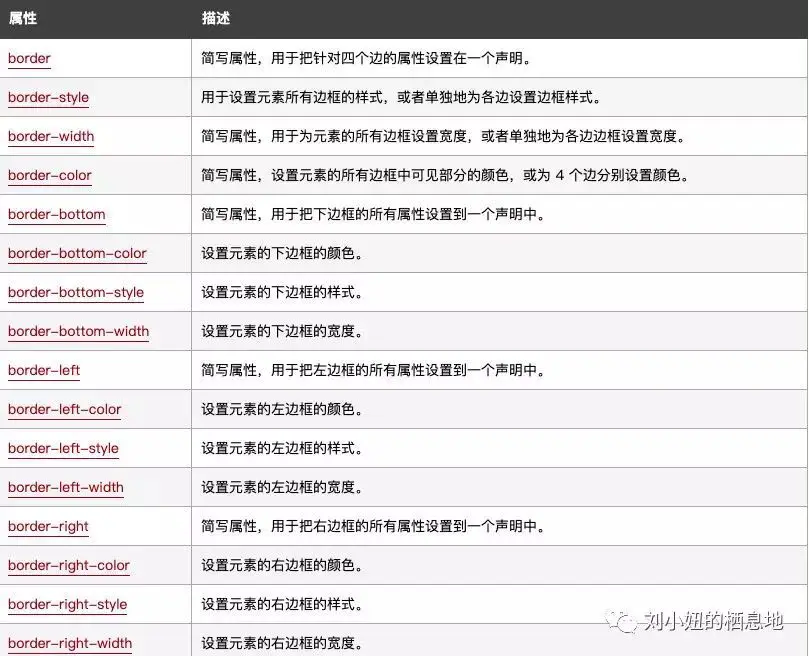Open the border-bottom-color link
809x656 pixels.
point(77,253)
